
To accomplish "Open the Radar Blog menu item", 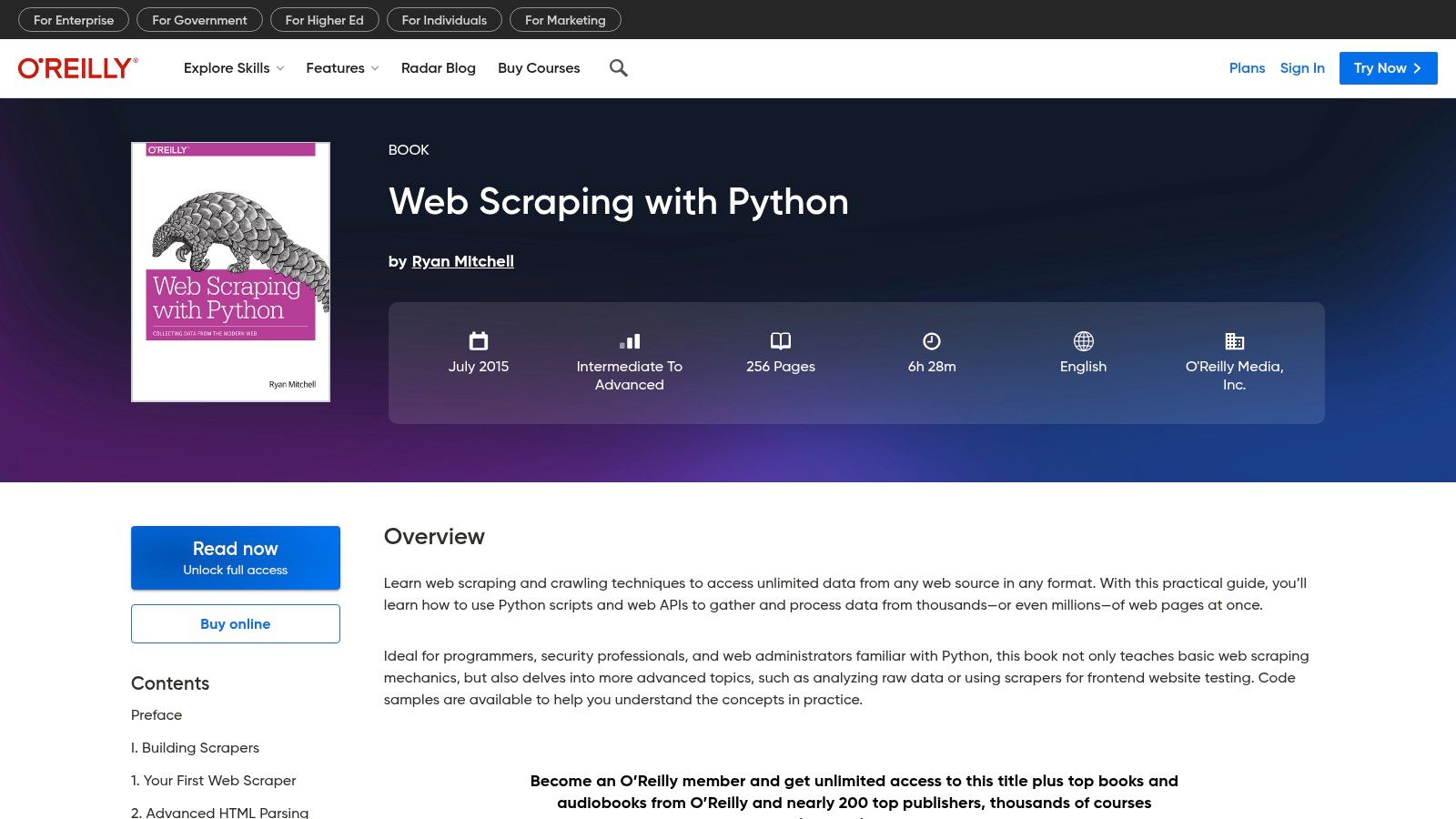I will 439,68.
